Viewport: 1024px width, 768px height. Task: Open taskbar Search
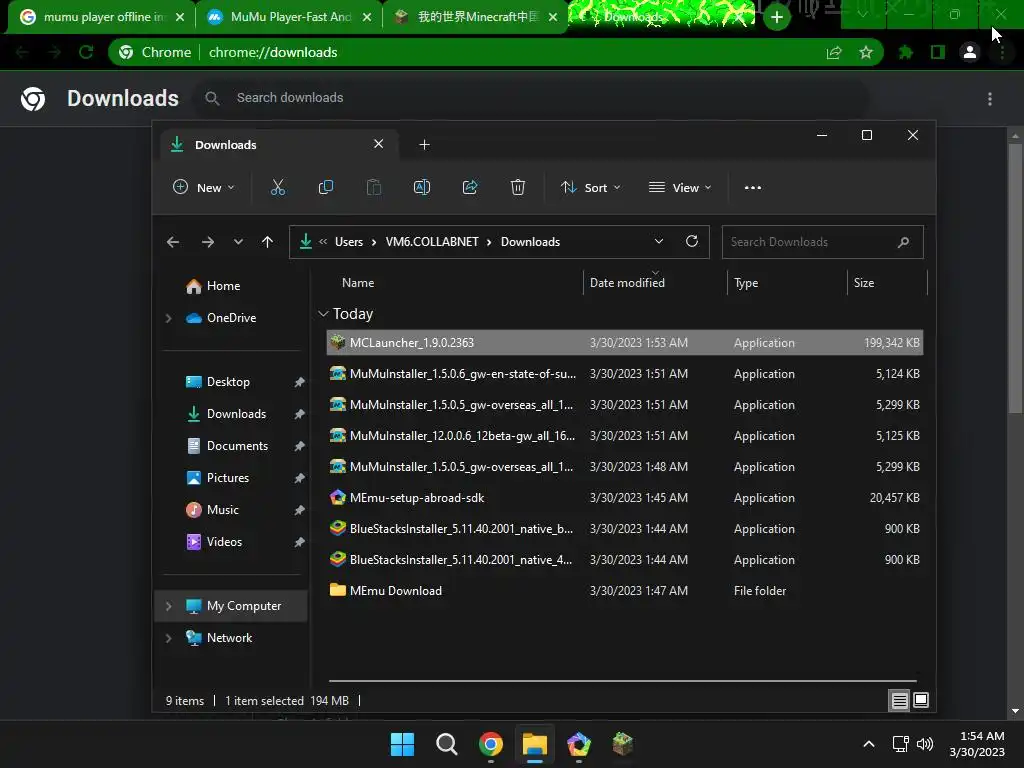pos(447,744)
